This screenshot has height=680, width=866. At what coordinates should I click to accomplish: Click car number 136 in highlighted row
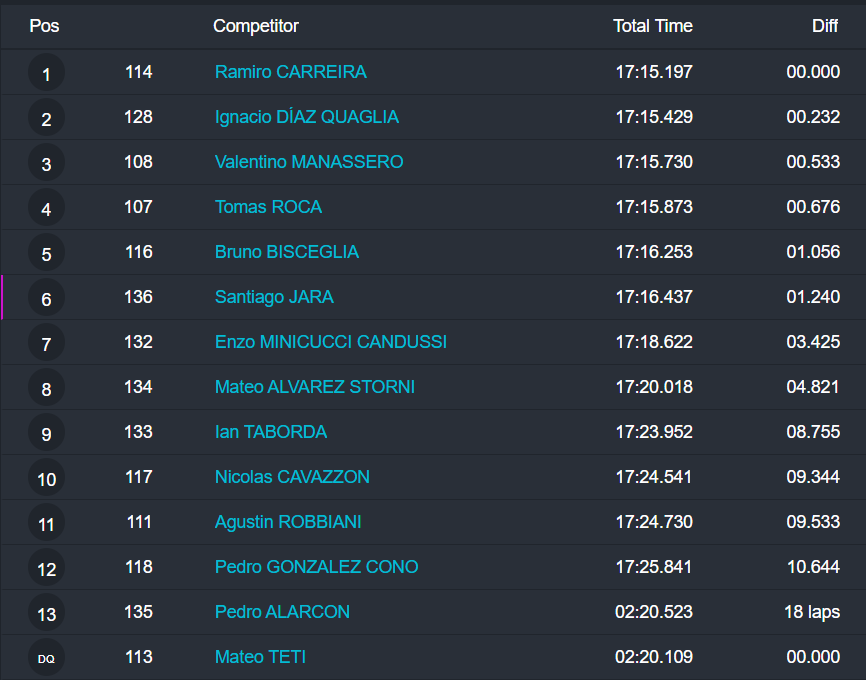(139, 297)
